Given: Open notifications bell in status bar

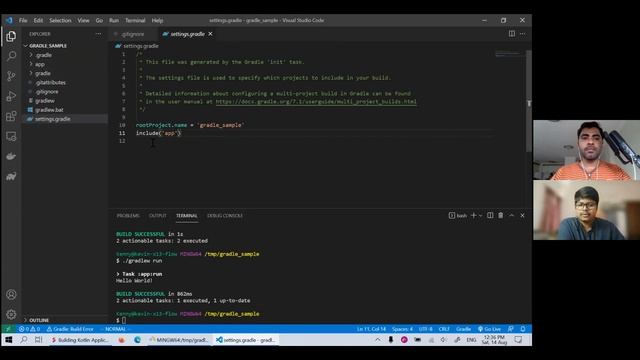Looking at the screenshot, I should pos(523,329).
